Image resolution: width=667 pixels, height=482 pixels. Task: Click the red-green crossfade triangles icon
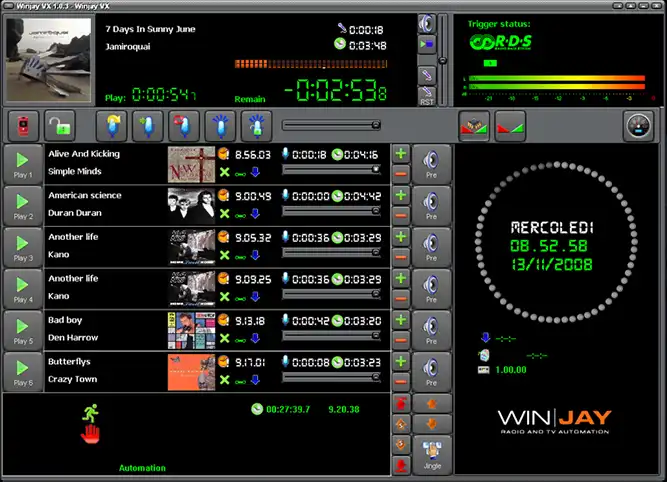tap(510, 126)
